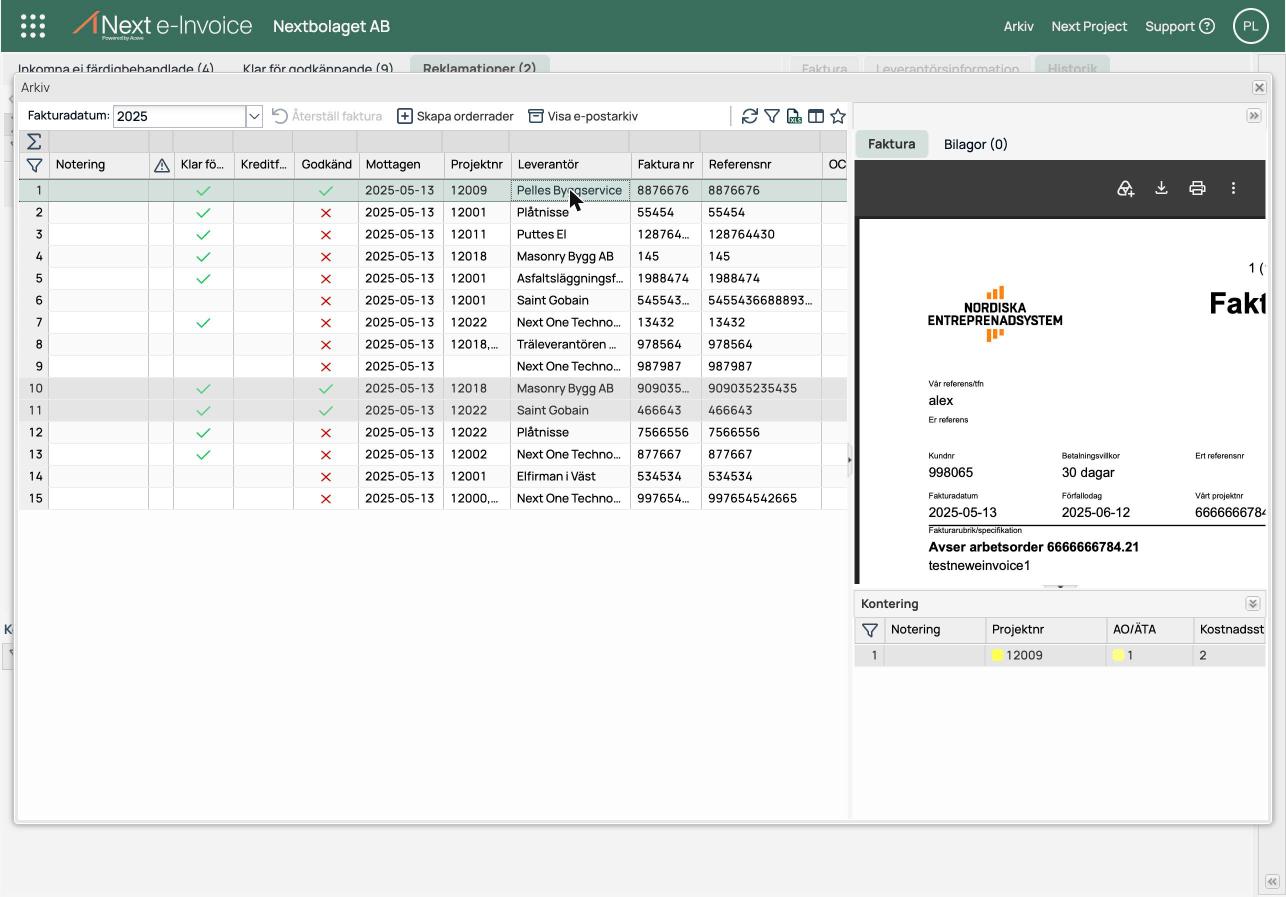
Task: Click Visa e-postarkiv button
Action: 583,116
